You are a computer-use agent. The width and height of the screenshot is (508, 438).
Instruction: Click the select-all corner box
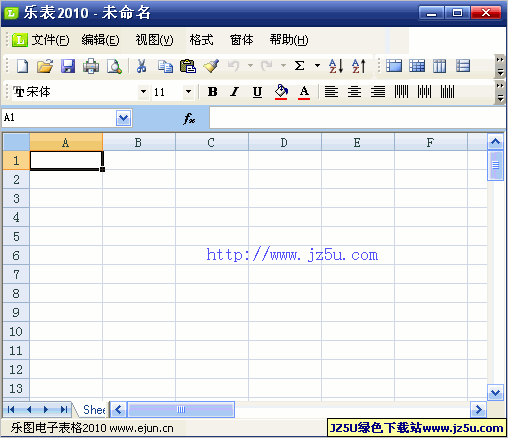[x=16, y=142]
